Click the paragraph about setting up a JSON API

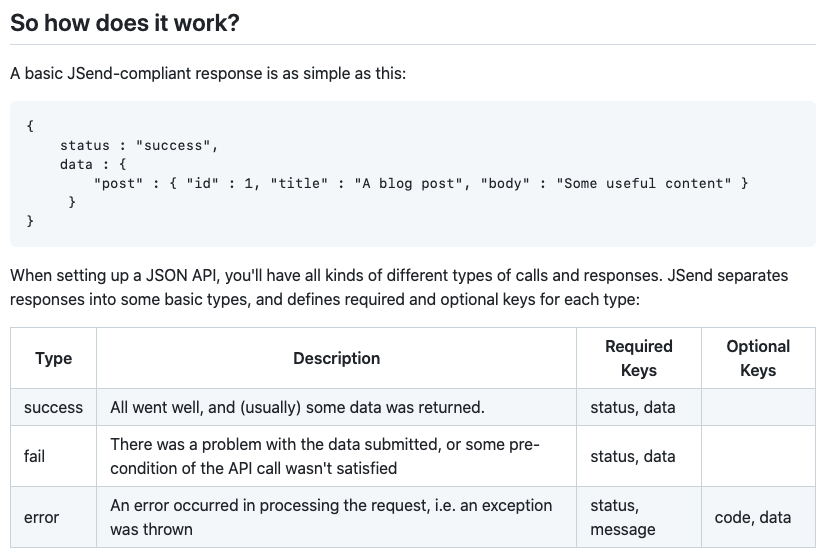tap(399, 287)
